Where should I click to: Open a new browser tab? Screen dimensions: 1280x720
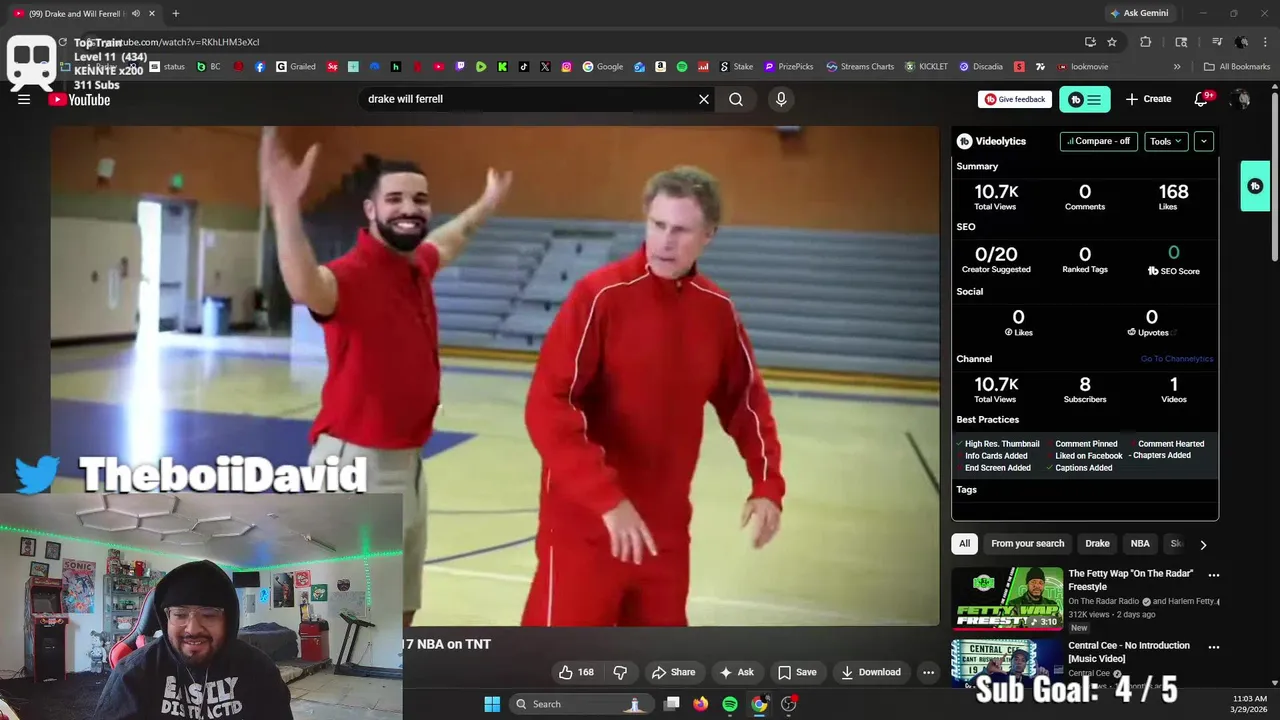pyautogui.click(x=176, y=14)
